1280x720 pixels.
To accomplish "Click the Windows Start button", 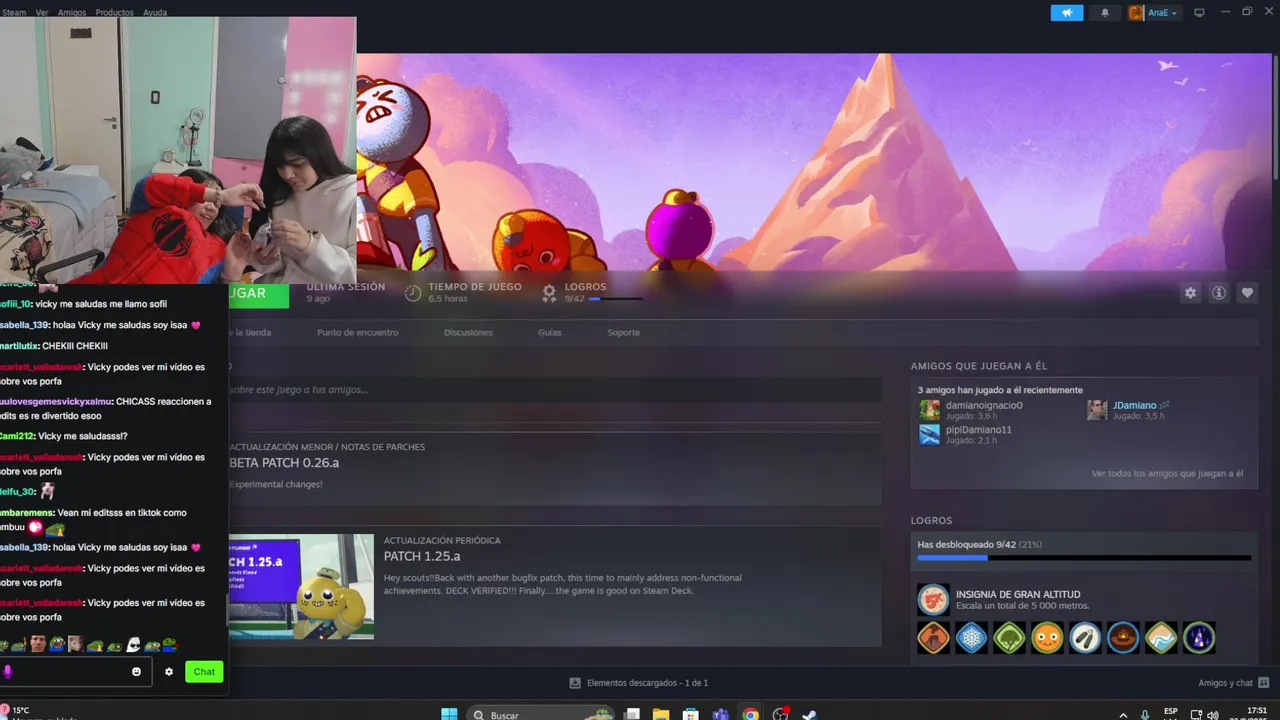I will pyautogui.click(x=450, y=714).
